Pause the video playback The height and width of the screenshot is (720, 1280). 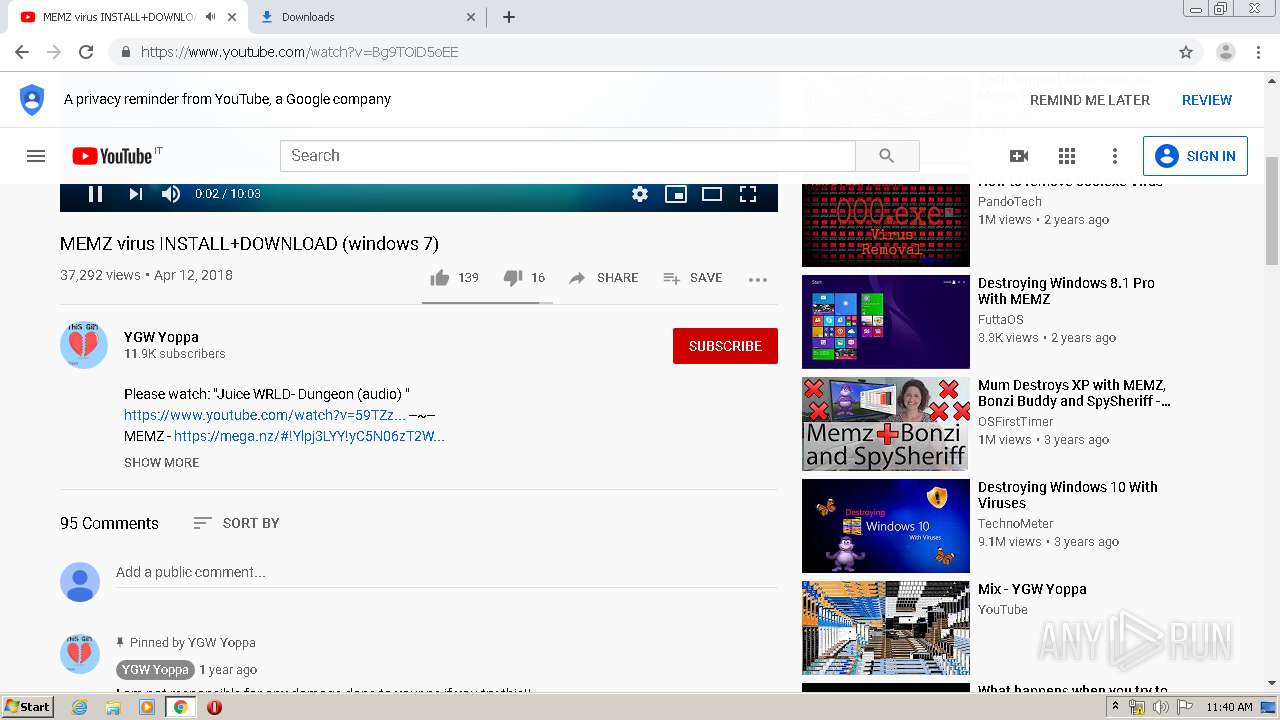[96, 194]
